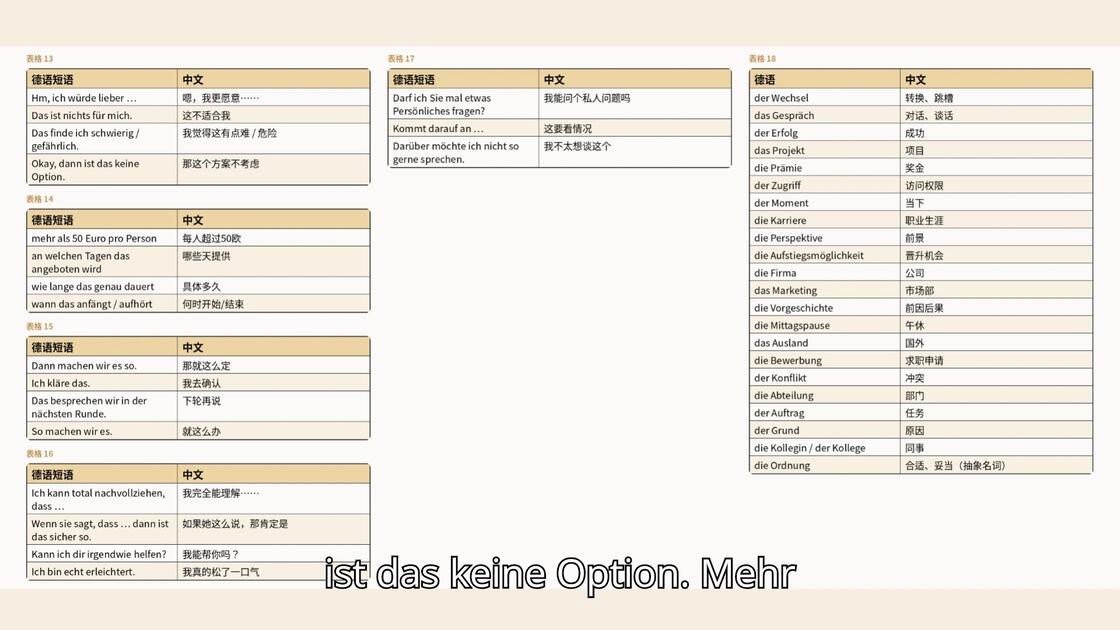Click 'wann das anfängt / aufhört'
Viewport: 1120px width, 630px height.
91,304
